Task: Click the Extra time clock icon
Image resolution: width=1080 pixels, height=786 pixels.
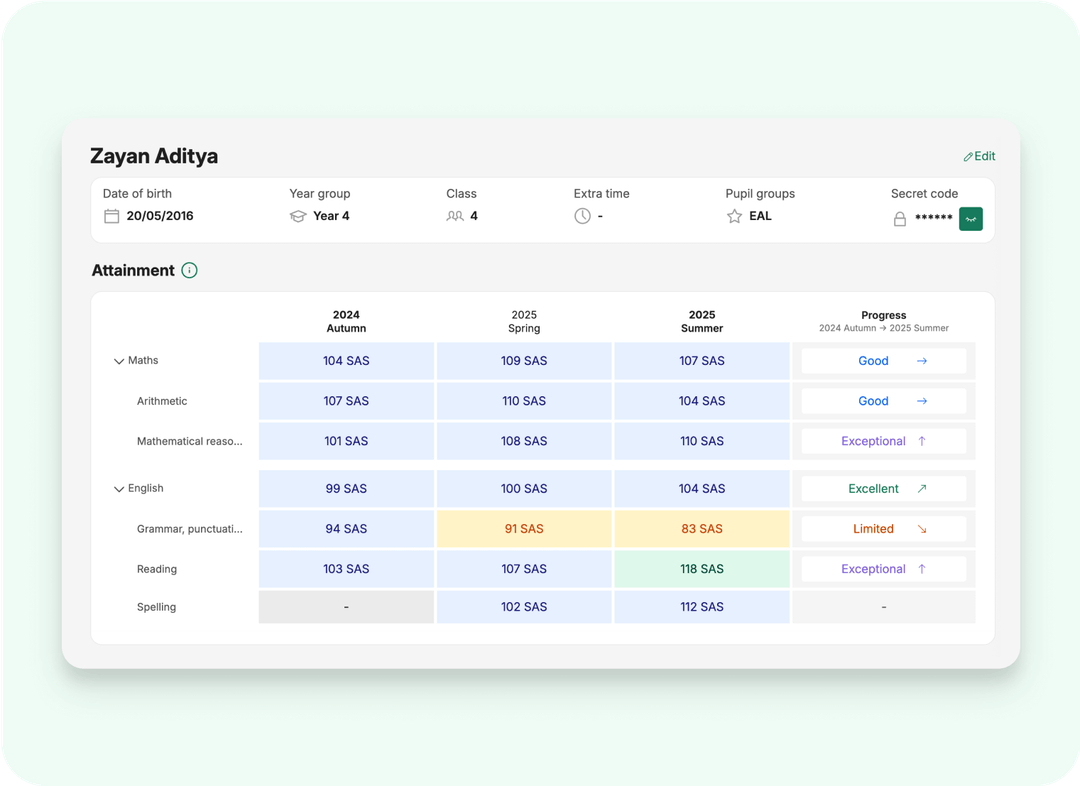Action: (582, 216)
